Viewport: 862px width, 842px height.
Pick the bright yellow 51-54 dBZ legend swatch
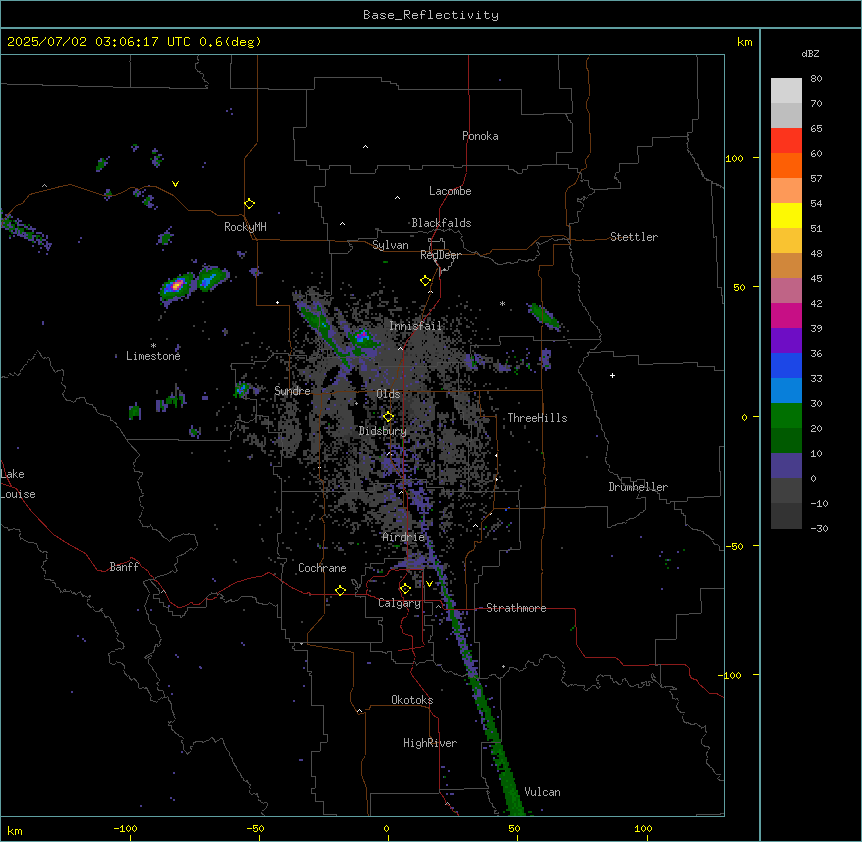(x=786, y=215)
